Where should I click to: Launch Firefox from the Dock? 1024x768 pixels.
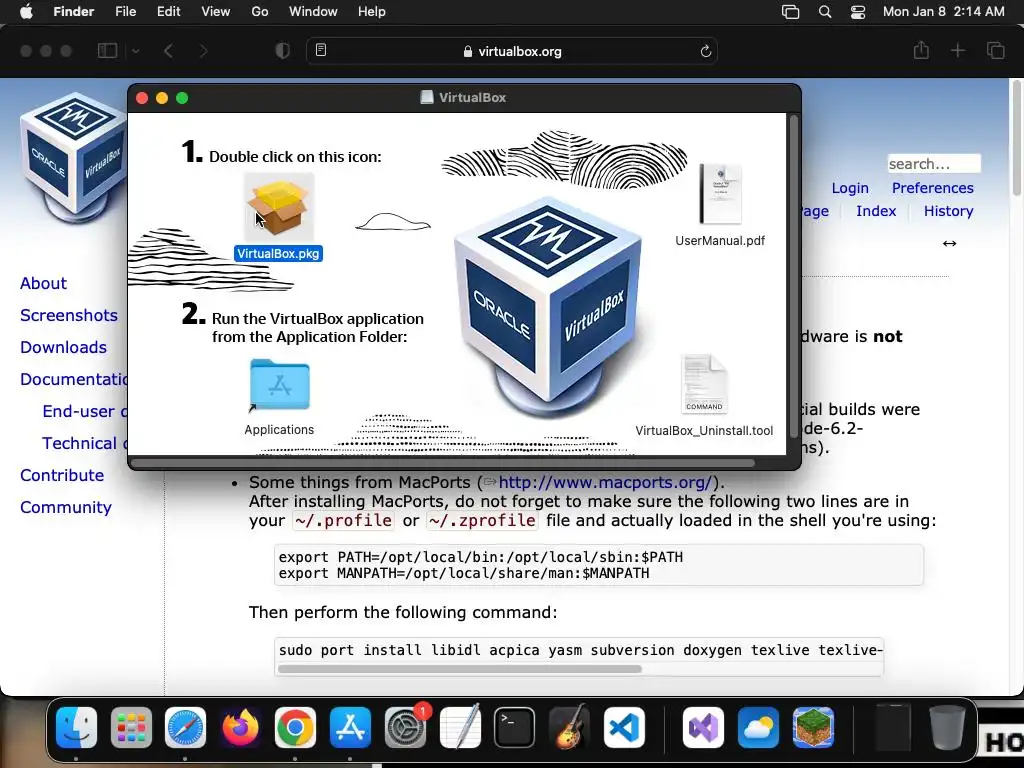(x=240, y=727)
